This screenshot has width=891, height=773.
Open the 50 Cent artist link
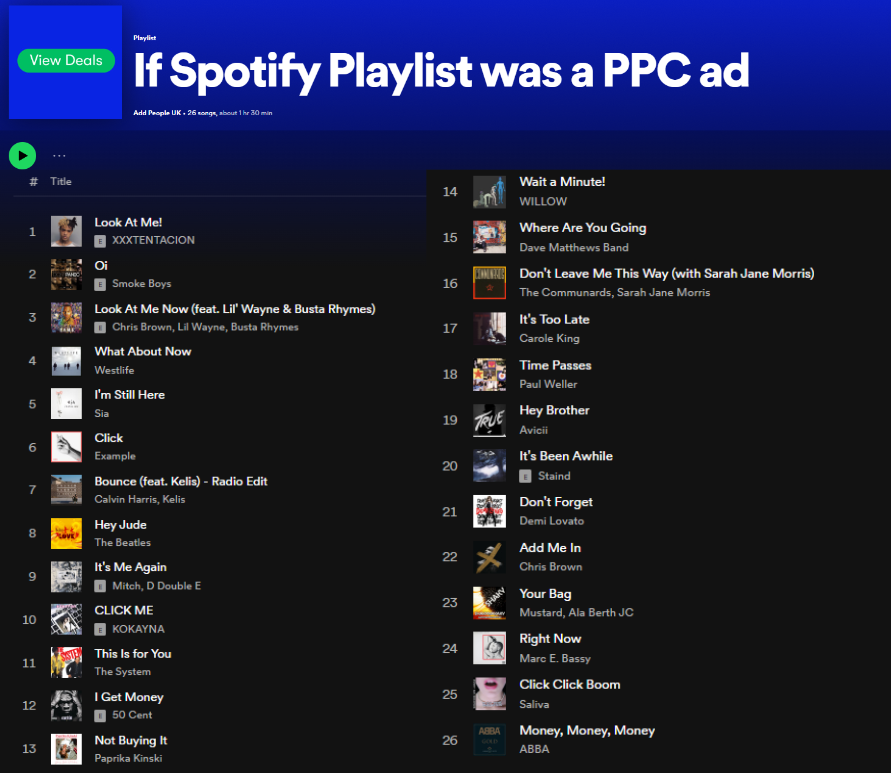click(x=132, y=715)
